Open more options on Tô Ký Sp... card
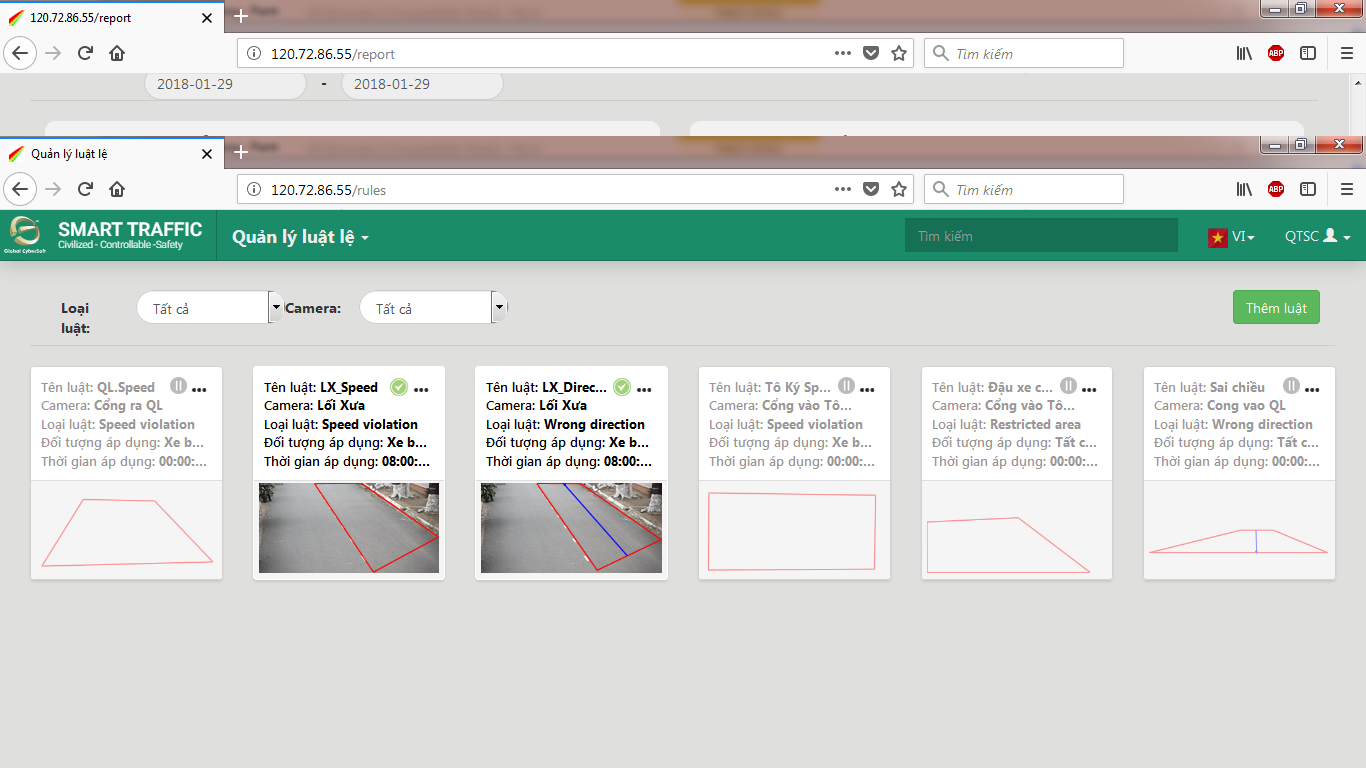The height and width of the screenshot is (768, 1366). pyautogui.click(x=867, y=389)
